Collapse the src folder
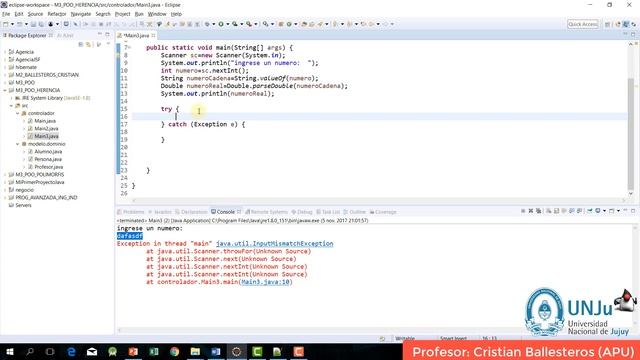Image resolution: width=640 pixels, height=360 pixels. (x=11, y=106)
